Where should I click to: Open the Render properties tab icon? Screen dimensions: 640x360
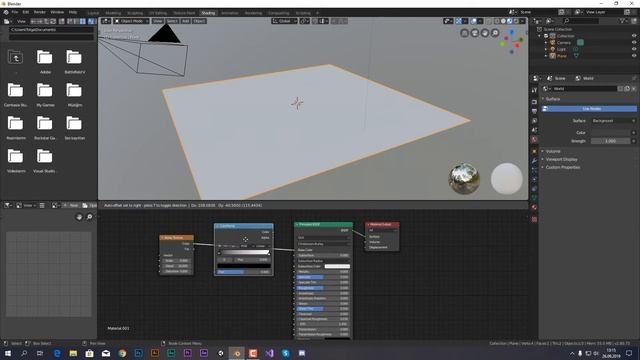pyautogui.click(x=534, y=102)
